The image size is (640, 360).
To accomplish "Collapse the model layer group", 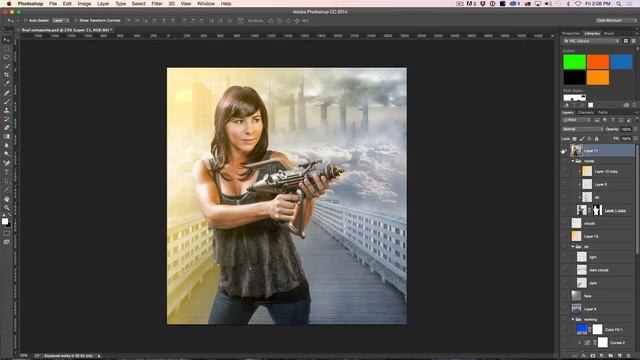I will pos(573,161).
